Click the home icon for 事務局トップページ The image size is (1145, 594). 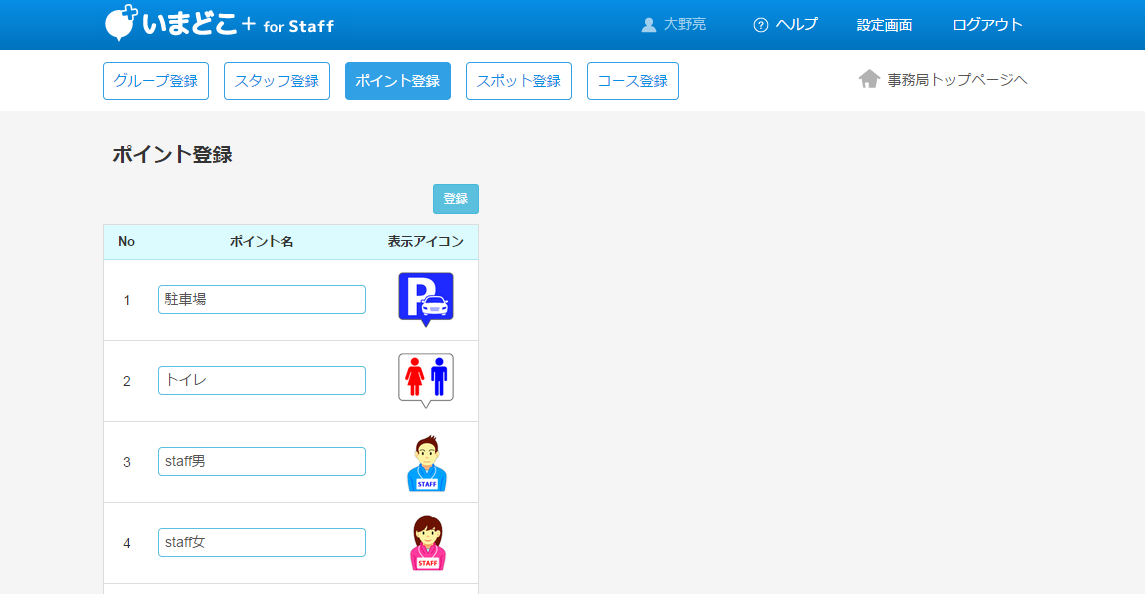coord(869,79)
